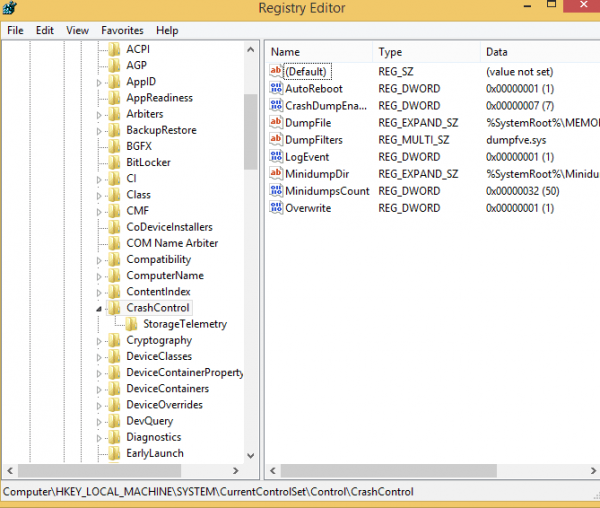Click the DumpFile string value icon
The height and width of the screenshot is (508, 600).
(276, 122)
